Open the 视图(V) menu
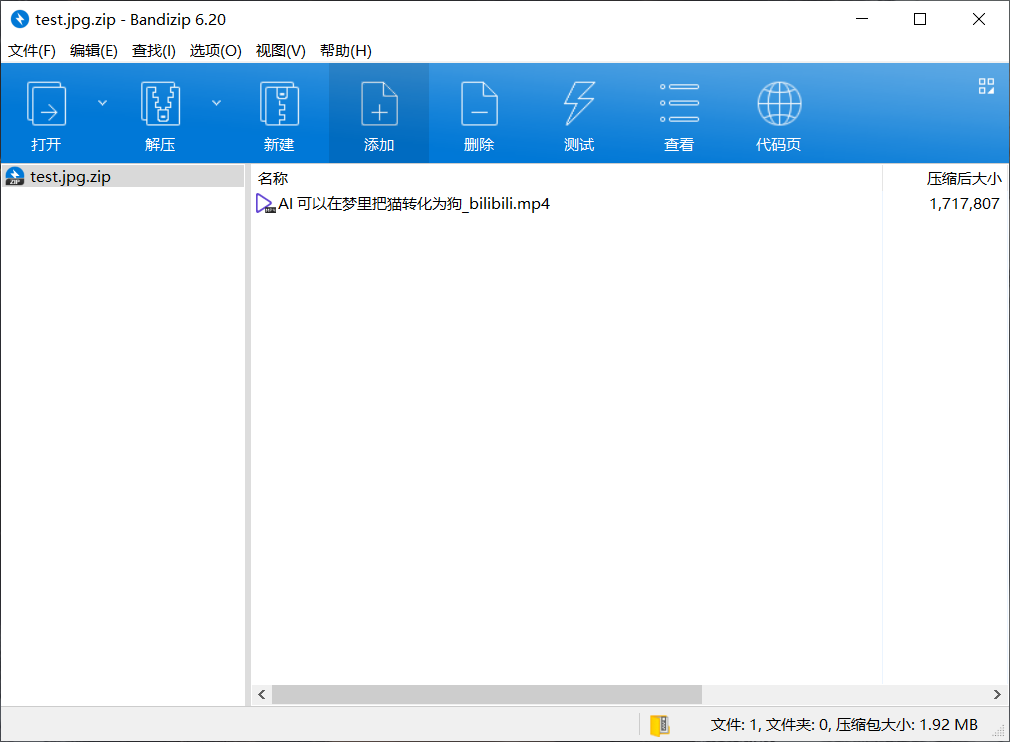The image size is (1010, 742). coord(281,51)
